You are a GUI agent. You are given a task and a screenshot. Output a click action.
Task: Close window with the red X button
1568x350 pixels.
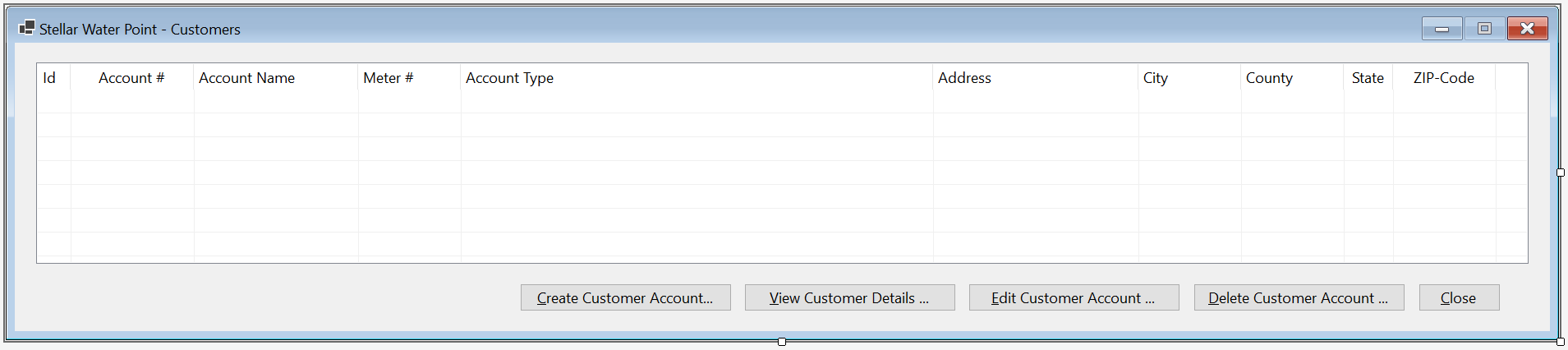[x=1527, y=29]
